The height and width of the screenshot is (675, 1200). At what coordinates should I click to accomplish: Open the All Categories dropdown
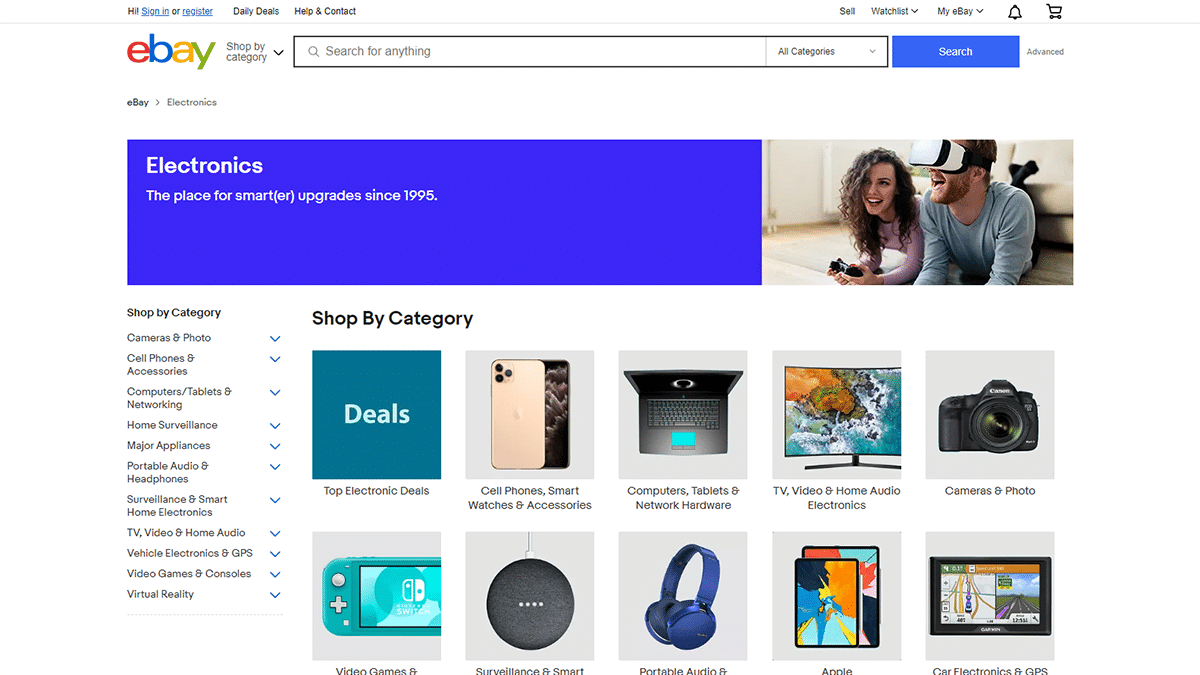(827, 52)
